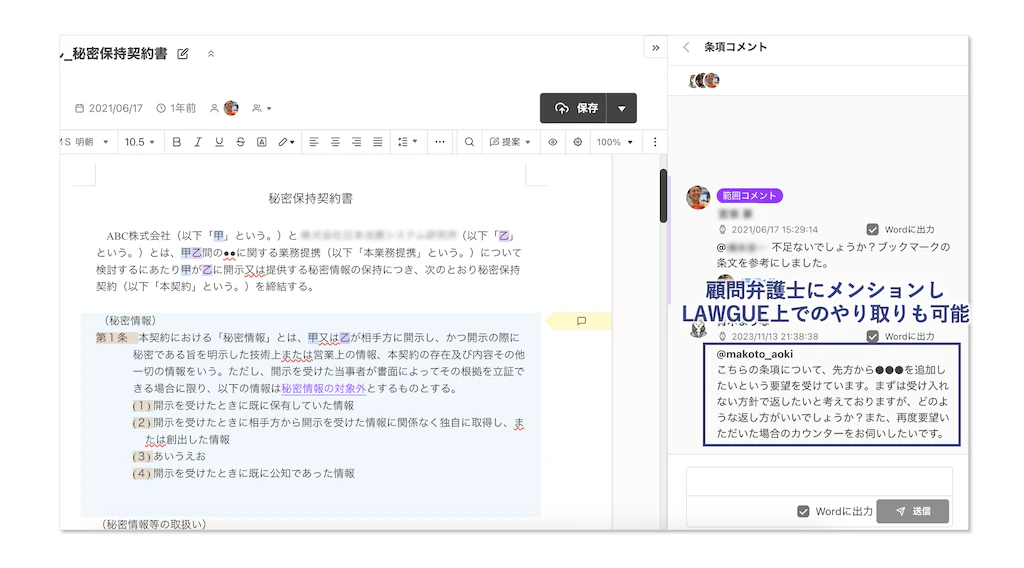Toggle Word output checkbox on 2021/06/17 comment
The height and width of the screenshot is (568, 1024).
coord(873,229)
